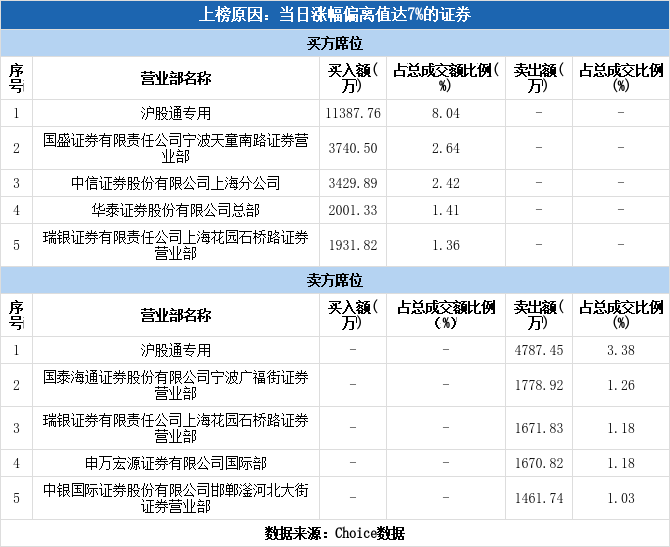Click buy amount 1931.82
Viewport: 670px width, 547px height.
(x=353, y=245)
